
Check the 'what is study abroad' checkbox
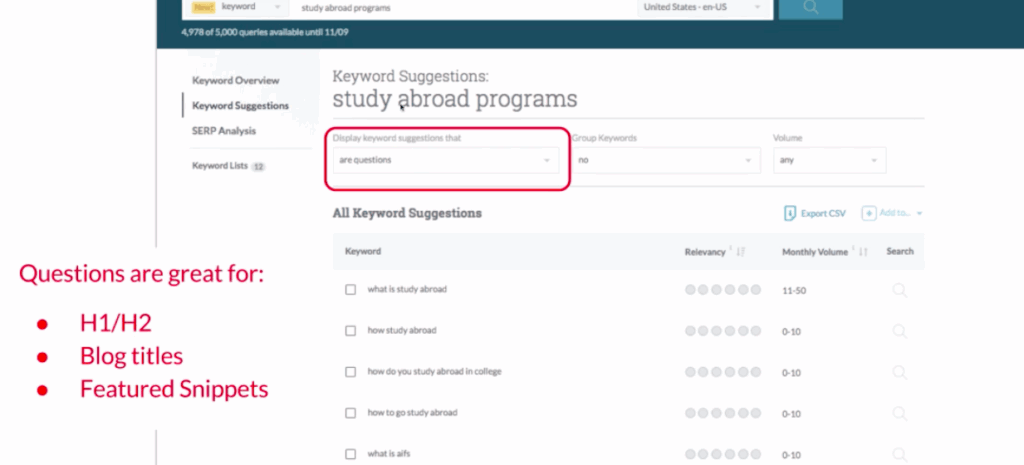click(350, 290)
